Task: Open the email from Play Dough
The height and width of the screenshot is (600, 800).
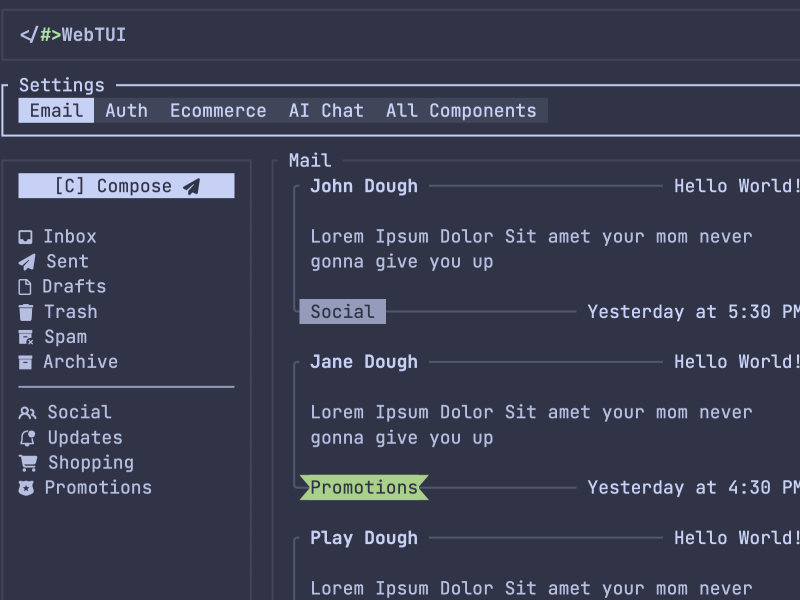Action: pos(364,538)
